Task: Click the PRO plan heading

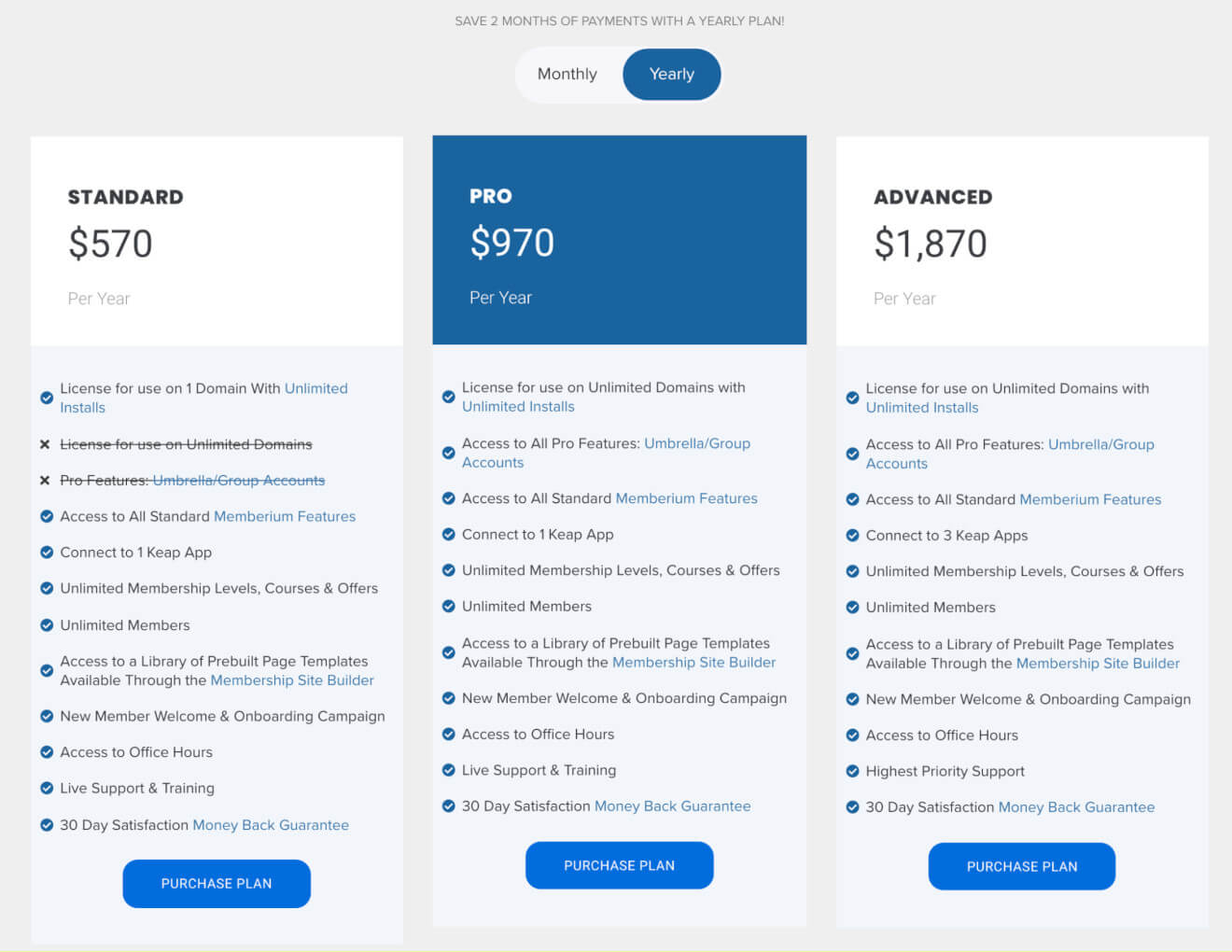Action: pos(491,196)
